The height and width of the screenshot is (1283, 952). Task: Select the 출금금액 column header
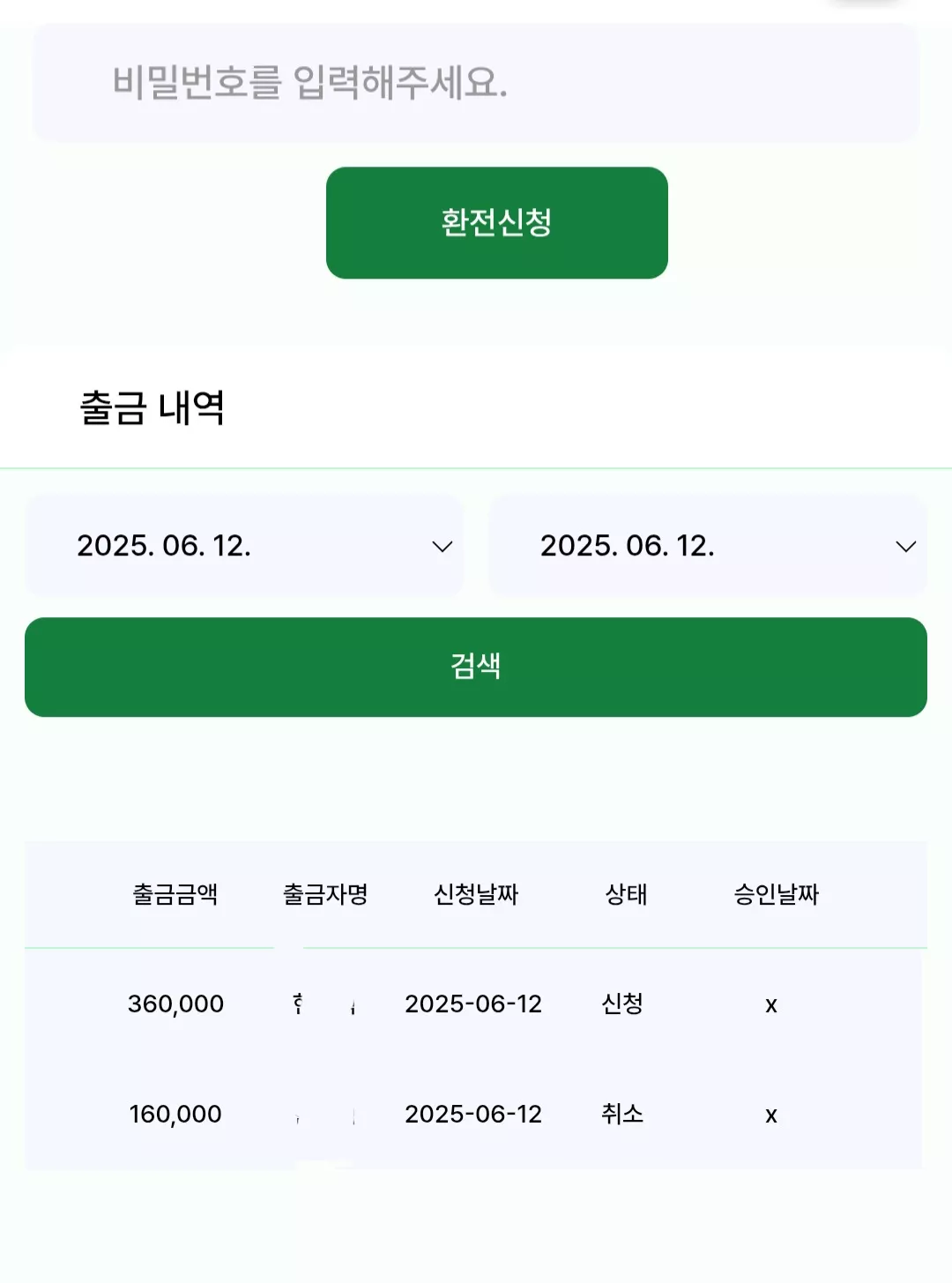tap(175, 894)
